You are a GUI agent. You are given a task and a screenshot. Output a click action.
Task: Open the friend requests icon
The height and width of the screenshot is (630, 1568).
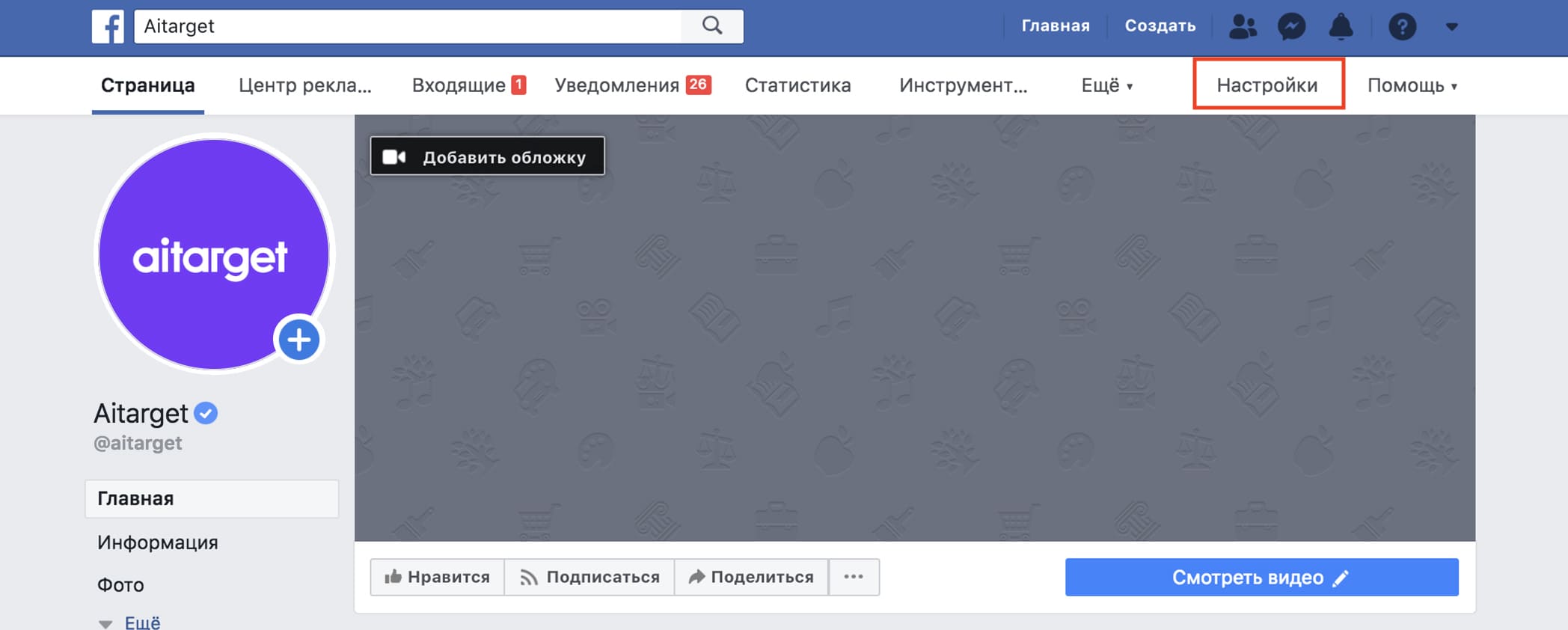tap(1243, 27)
